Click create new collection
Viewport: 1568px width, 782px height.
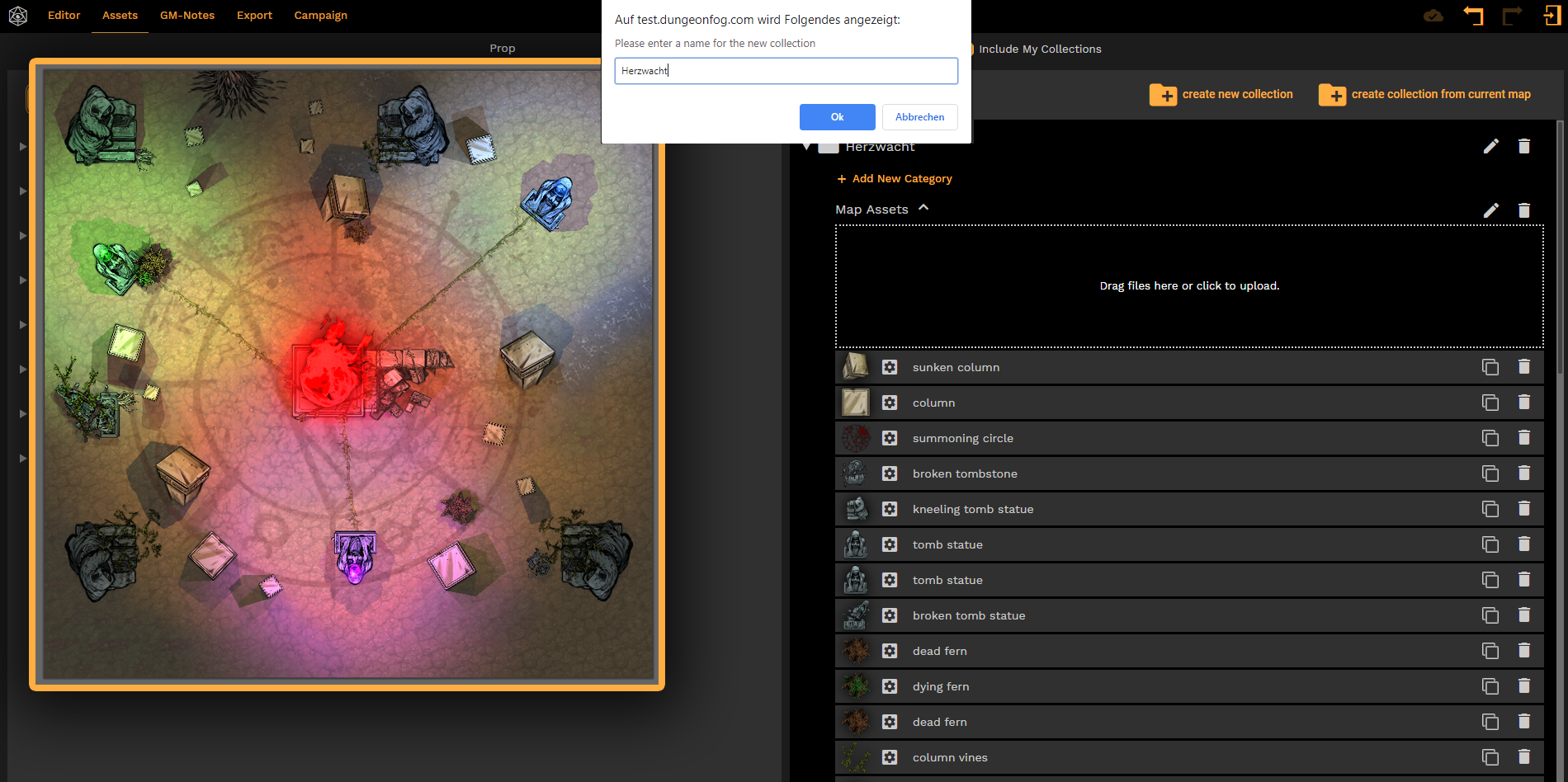pyautogui.click(x=1221, y=94)
